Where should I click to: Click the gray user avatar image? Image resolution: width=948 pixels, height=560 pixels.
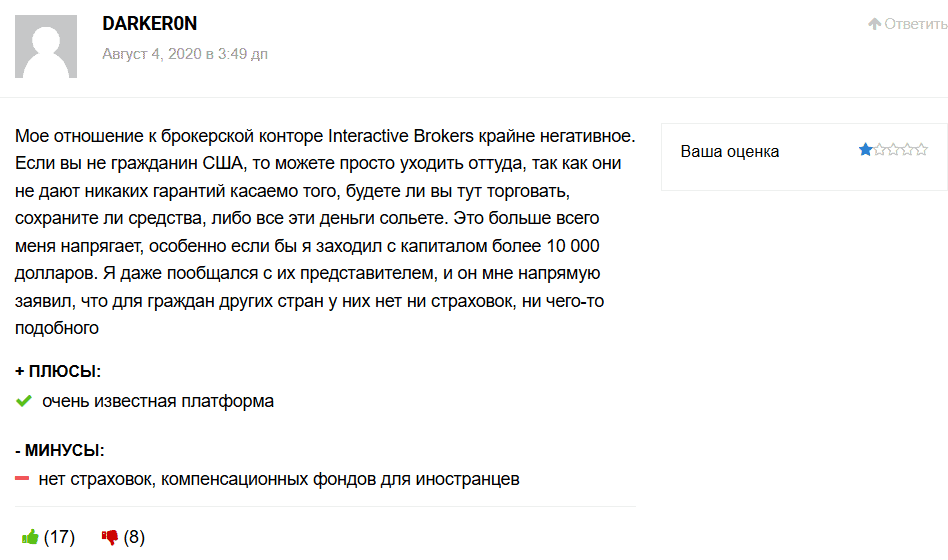pos(46,46)
